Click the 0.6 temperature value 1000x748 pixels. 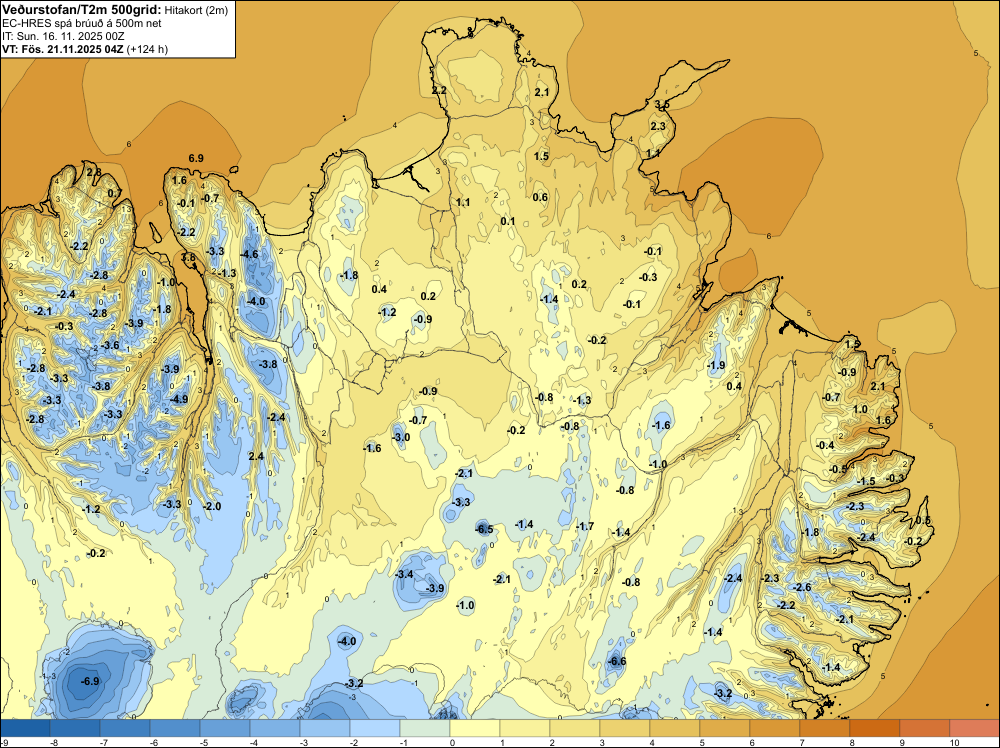click(540, 197)
